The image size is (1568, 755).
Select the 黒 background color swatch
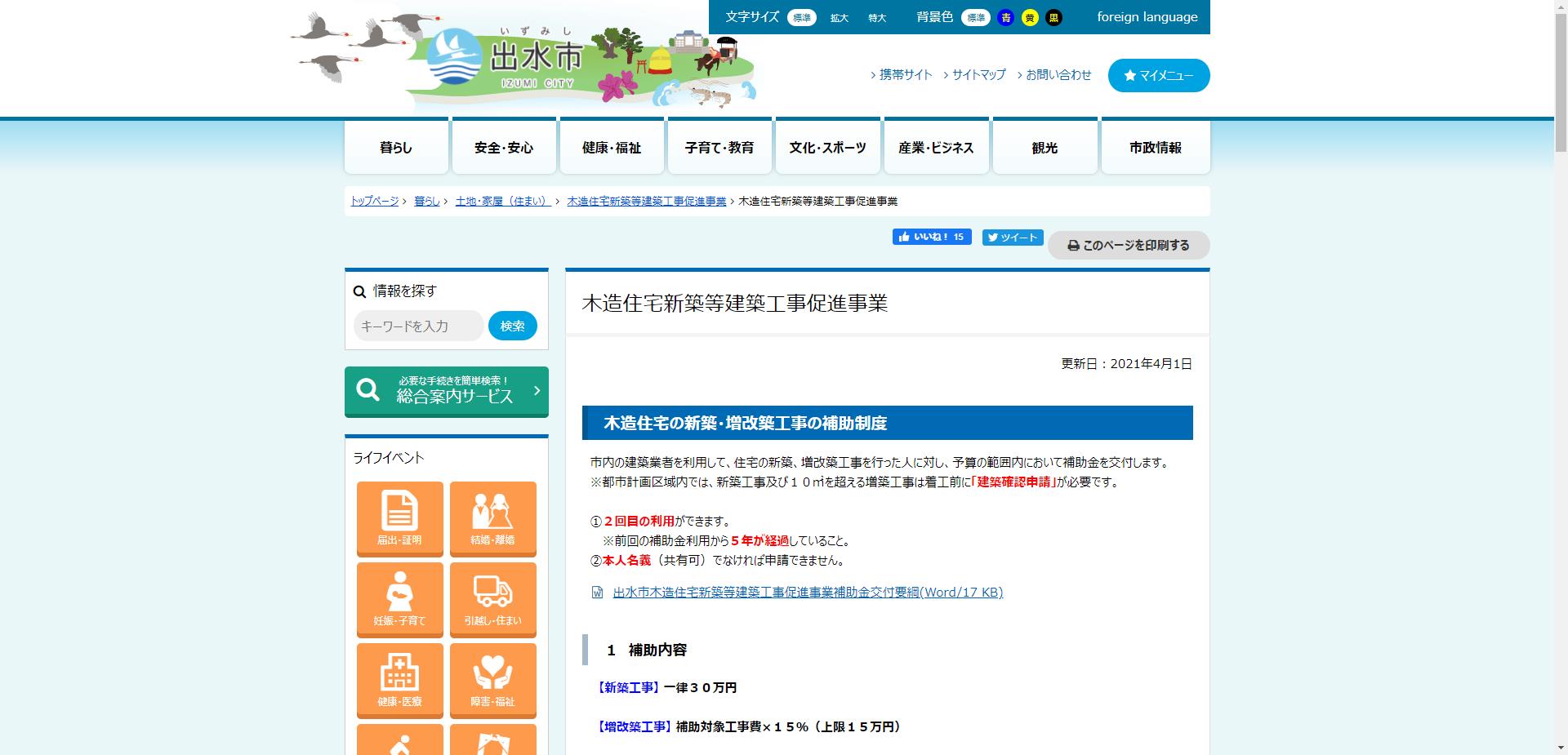(1053, 17)
